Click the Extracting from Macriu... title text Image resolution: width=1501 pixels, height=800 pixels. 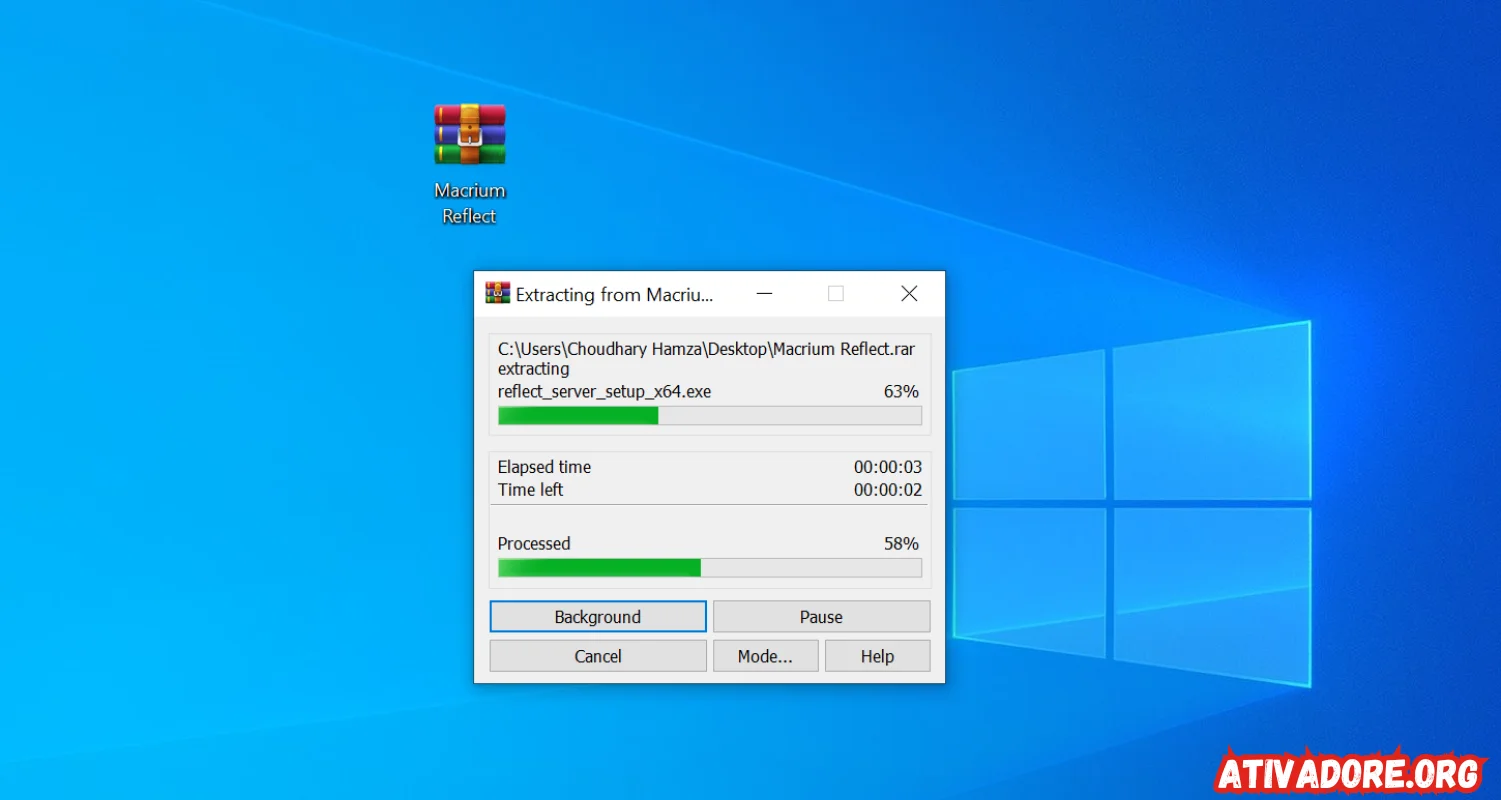[615, 294]
